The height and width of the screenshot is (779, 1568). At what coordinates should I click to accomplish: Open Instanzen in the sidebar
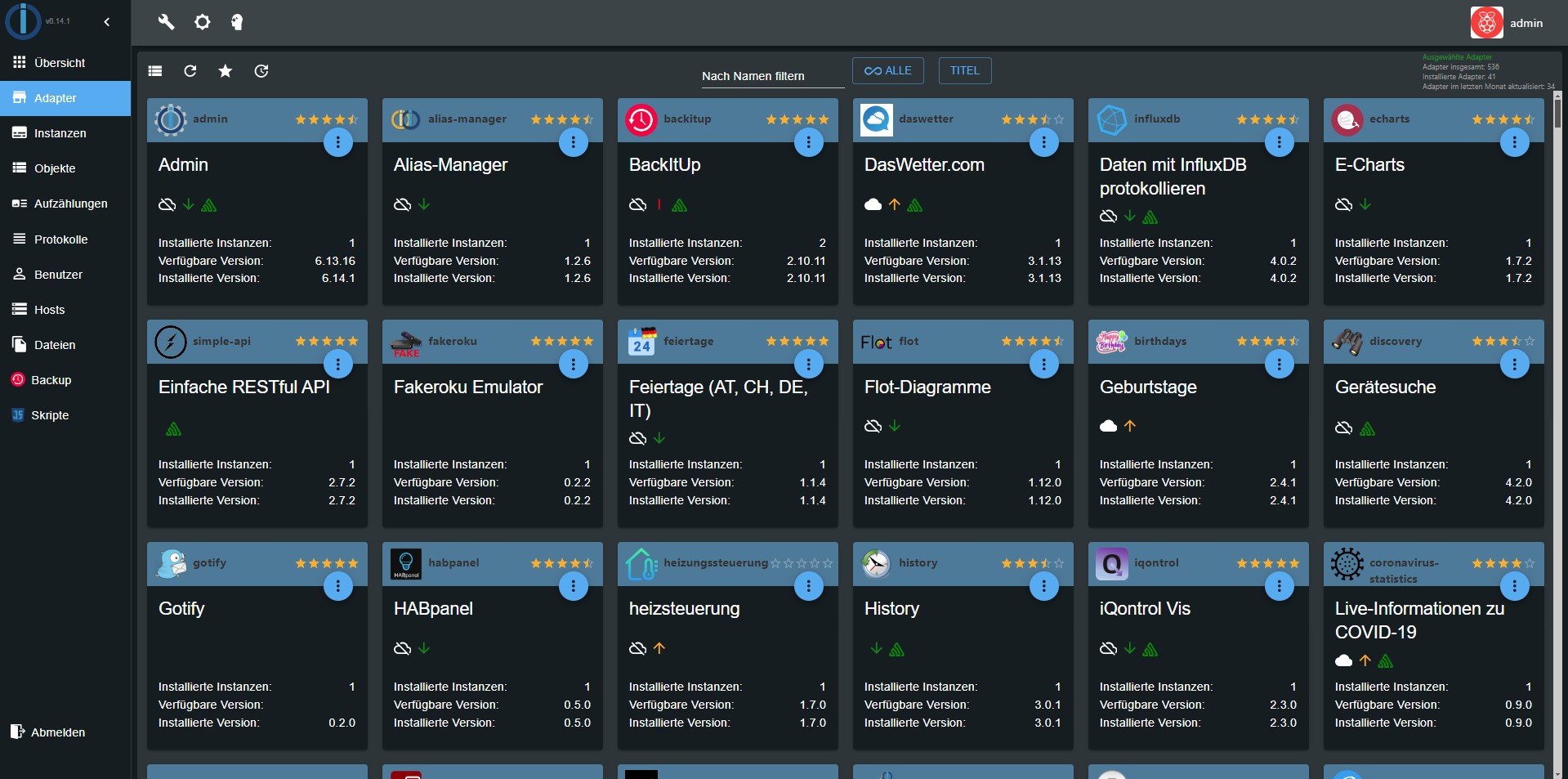click(65, 133)
